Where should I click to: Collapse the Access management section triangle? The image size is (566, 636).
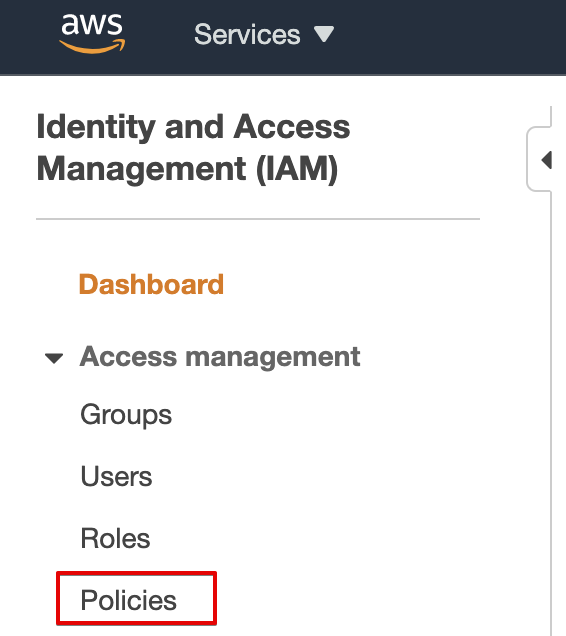(54, 359)
